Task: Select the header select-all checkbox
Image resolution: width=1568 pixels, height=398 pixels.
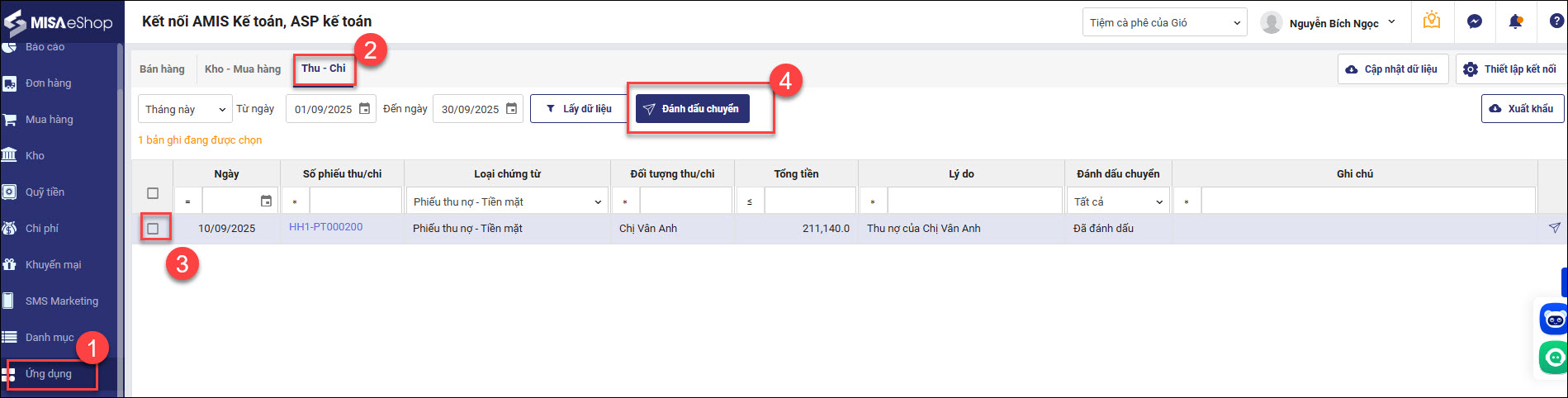Action: click(153, 193)
